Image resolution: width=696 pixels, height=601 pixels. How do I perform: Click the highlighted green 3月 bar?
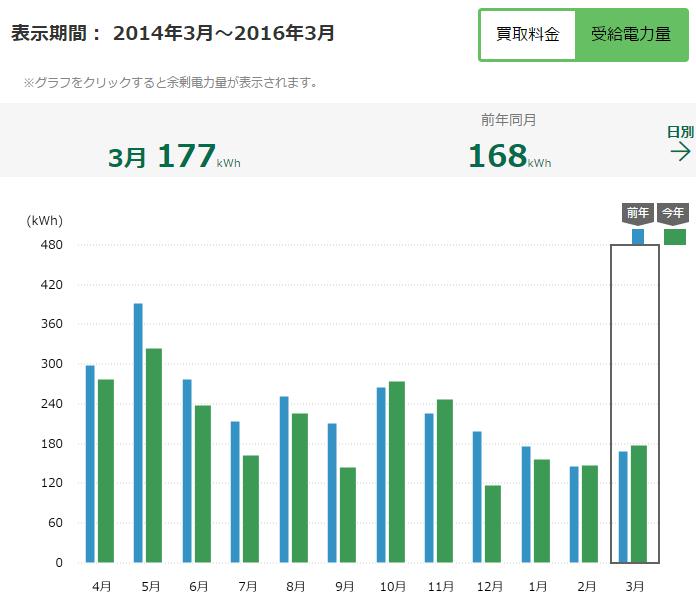(638, 504)
